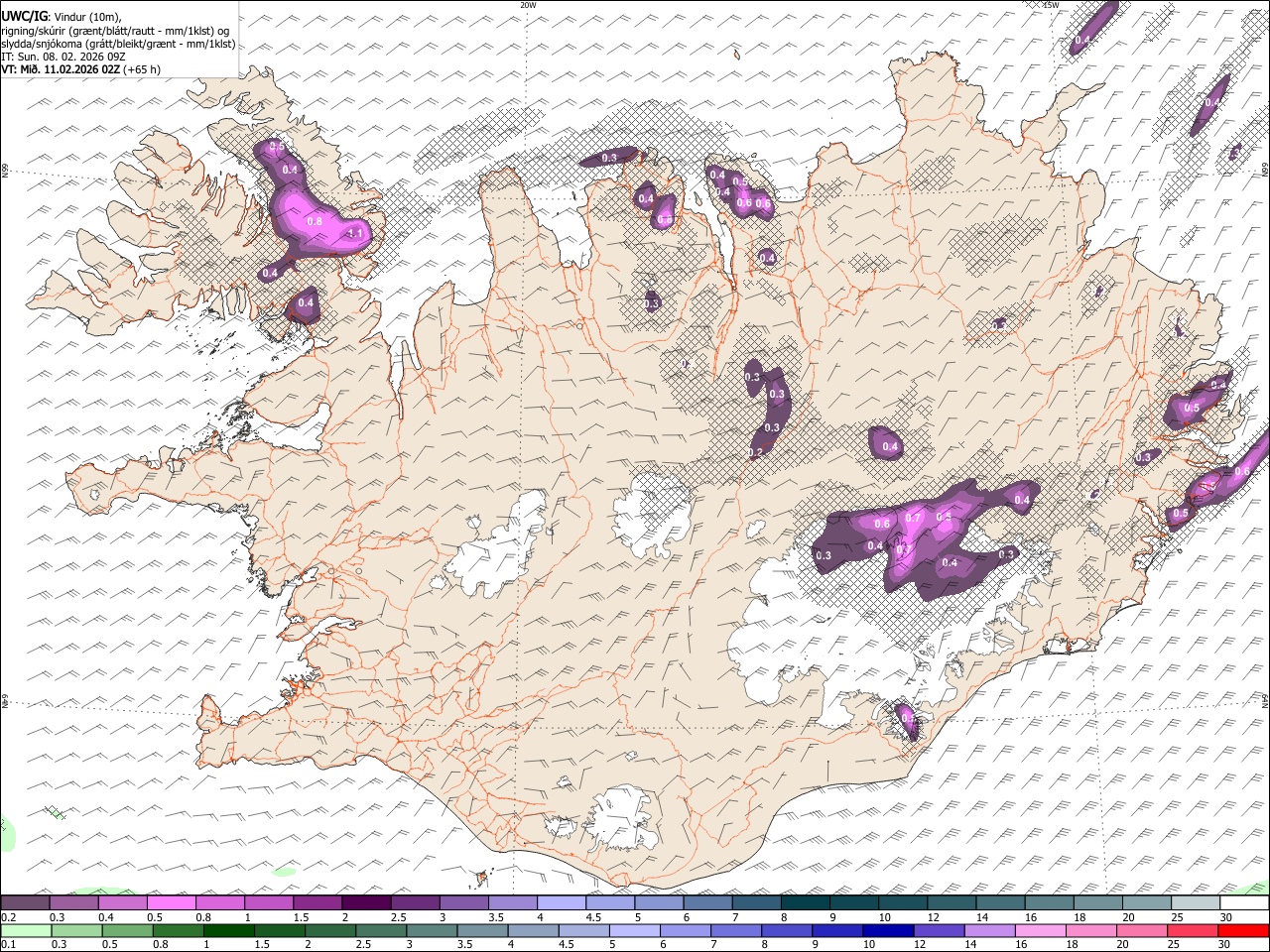Click the 20W longitude label at the top
1270x952 pixels.
528,5
